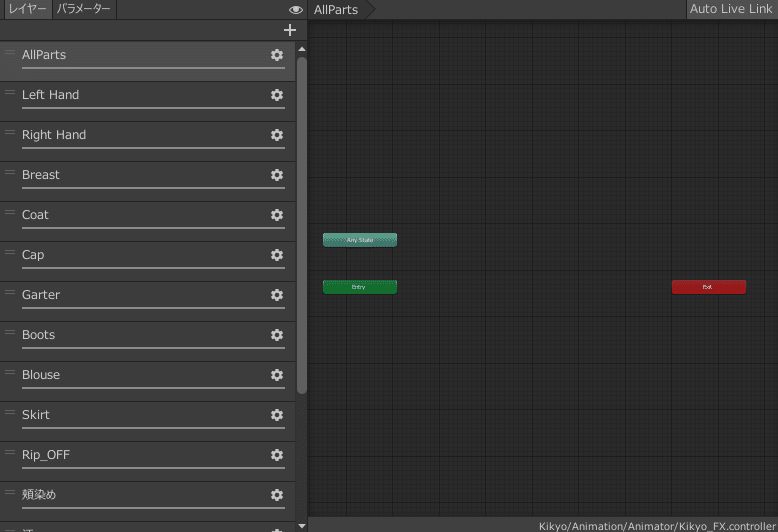The width and height of the screenshot is (778, 532).
Task: Select the Rip_OFF layer row
Action: click(147, 462)
